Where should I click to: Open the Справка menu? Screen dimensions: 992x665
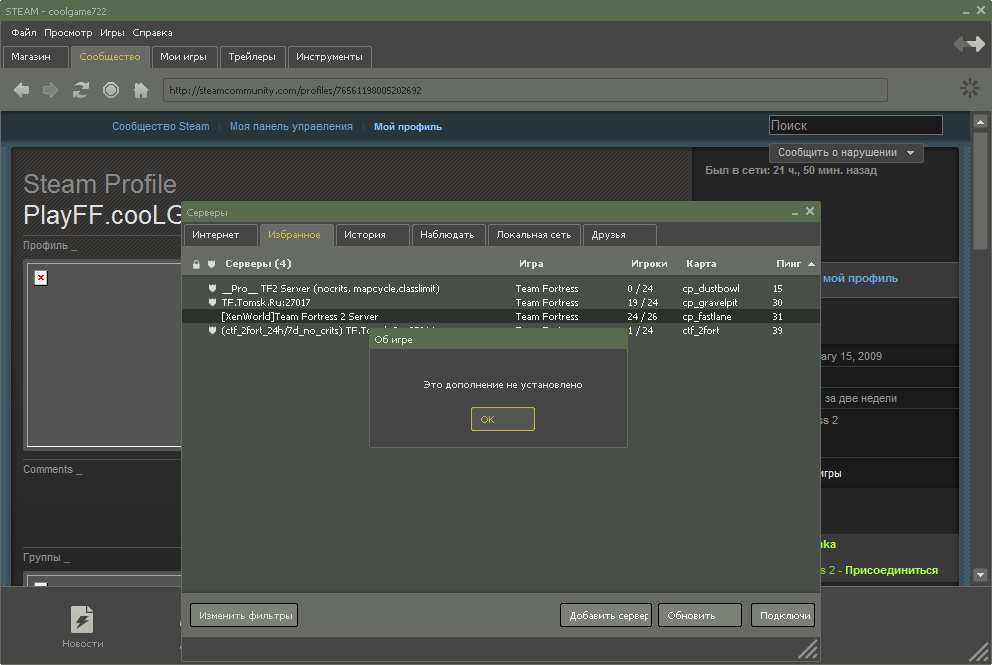point(152,32)
